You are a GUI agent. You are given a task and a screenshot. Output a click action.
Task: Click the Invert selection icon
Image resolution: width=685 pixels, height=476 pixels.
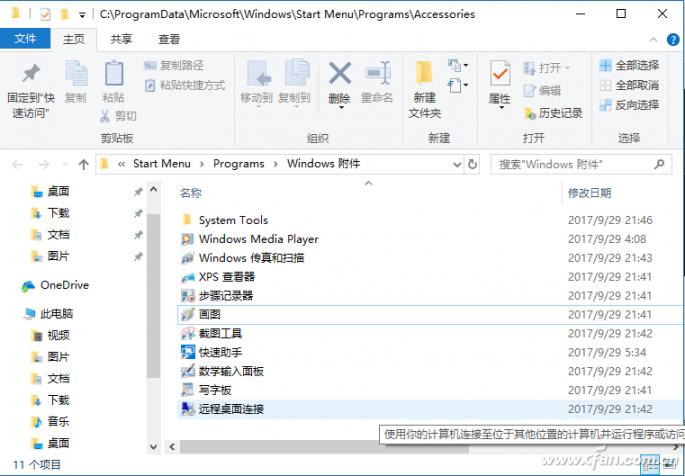[x=605, y=105]
